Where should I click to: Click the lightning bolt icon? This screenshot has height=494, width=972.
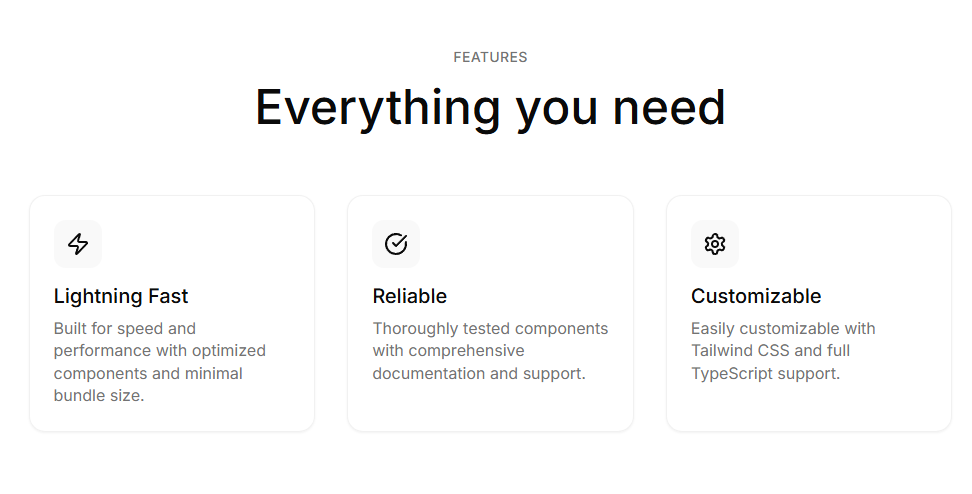[x=78, y=244]
